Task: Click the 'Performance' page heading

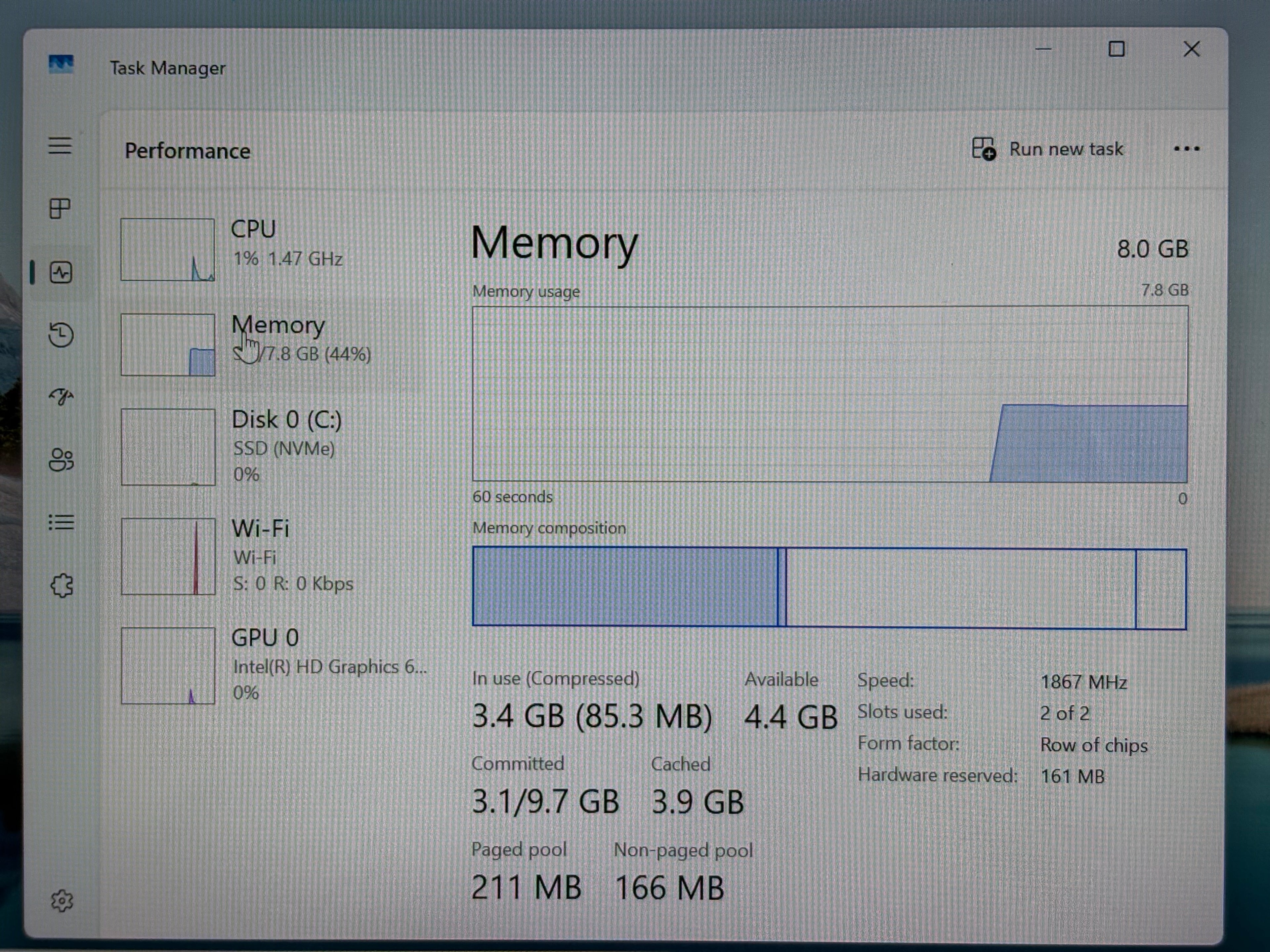Action: (188, 151)
